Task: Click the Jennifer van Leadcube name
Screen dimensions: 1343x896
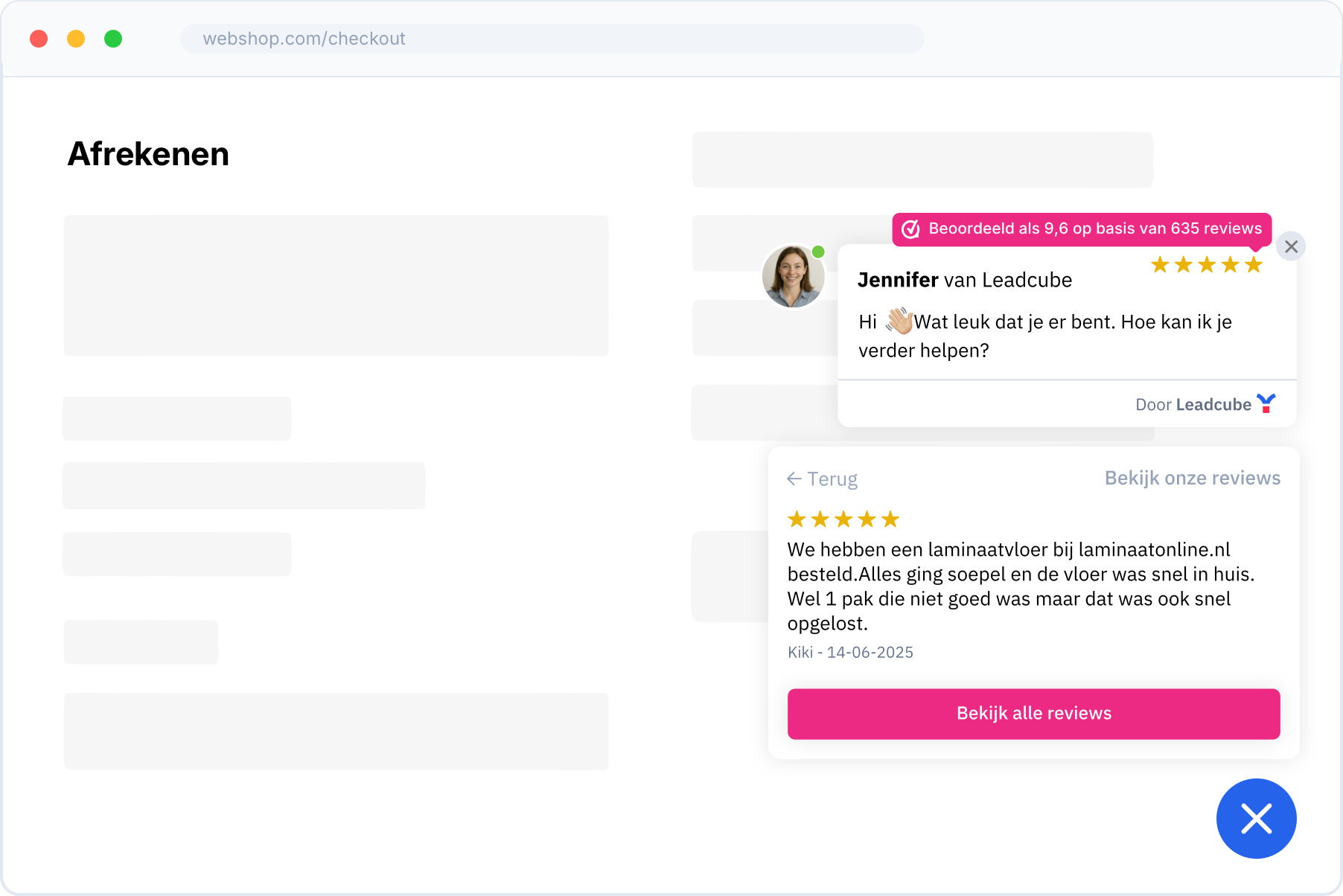Action: pos(964,280)
